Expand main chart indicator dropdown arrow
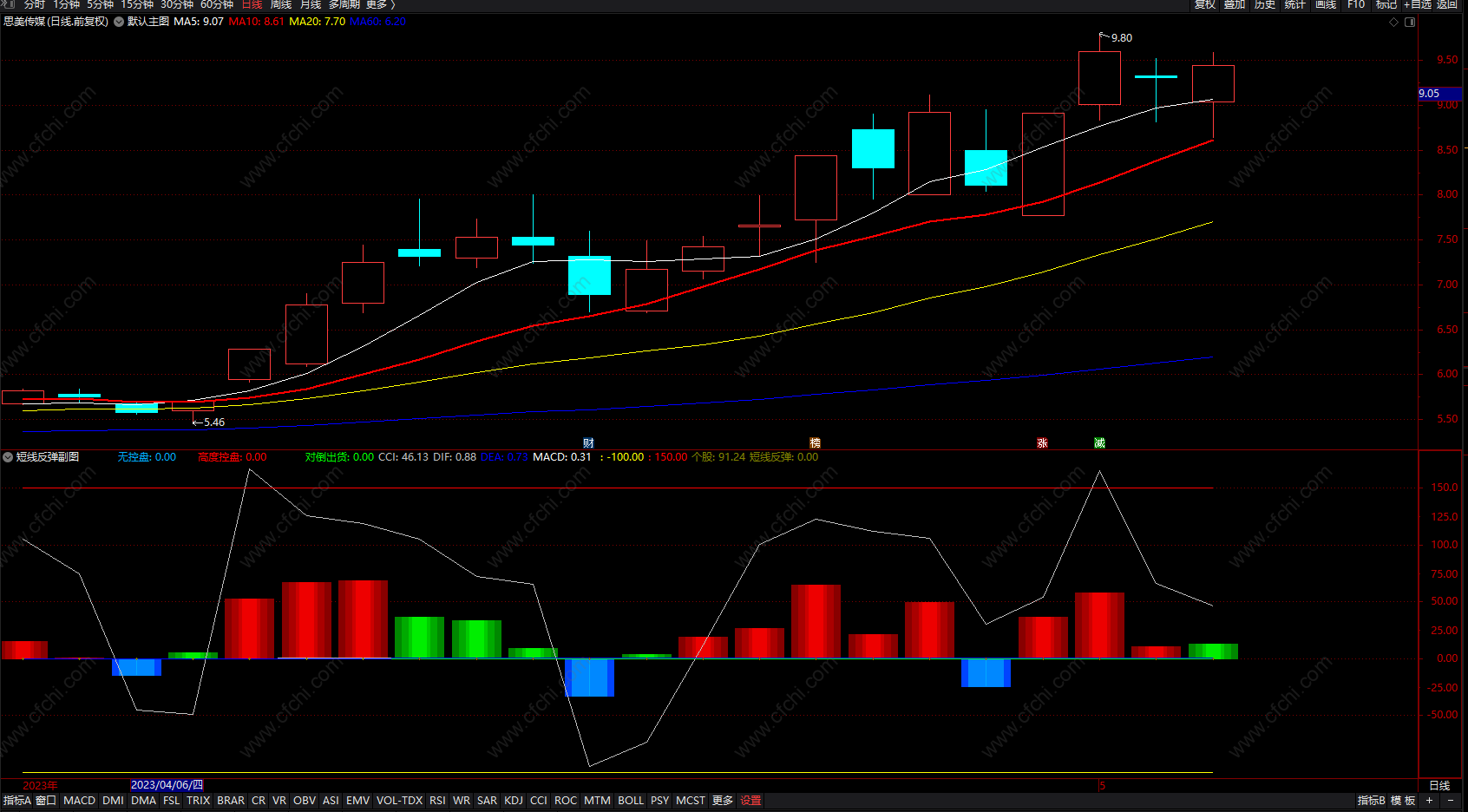Screen dimensions: 1468x812 (x=119, y=22)
